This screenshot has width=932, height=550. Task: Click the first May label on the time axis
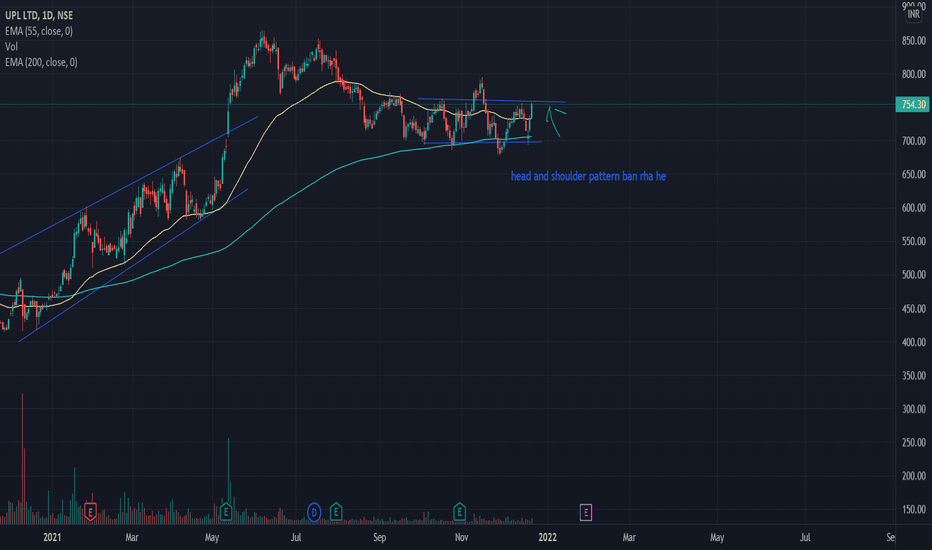(212, 538)
